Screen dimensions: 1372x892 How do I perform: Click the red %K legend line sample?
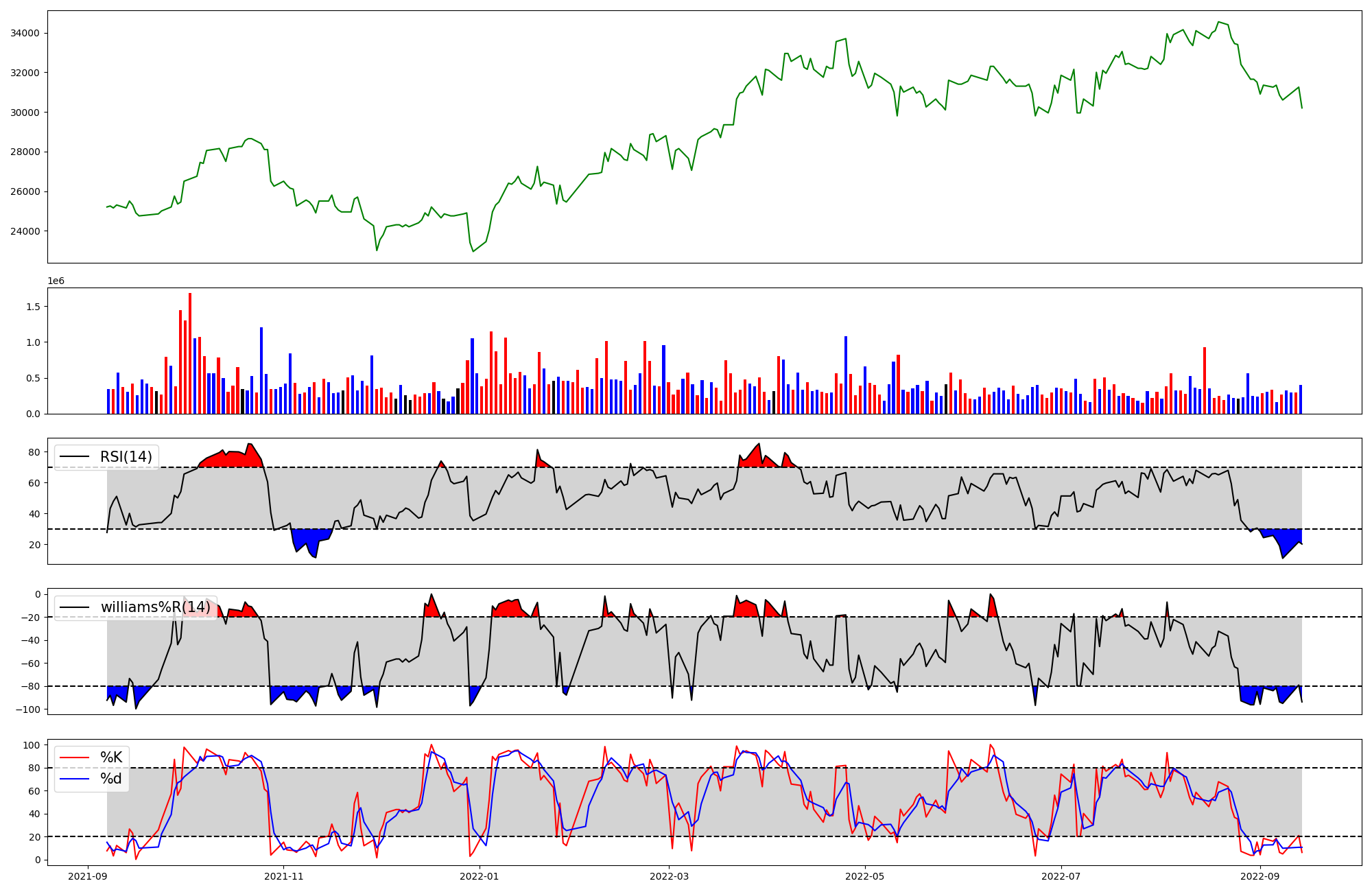pos(75,758)
